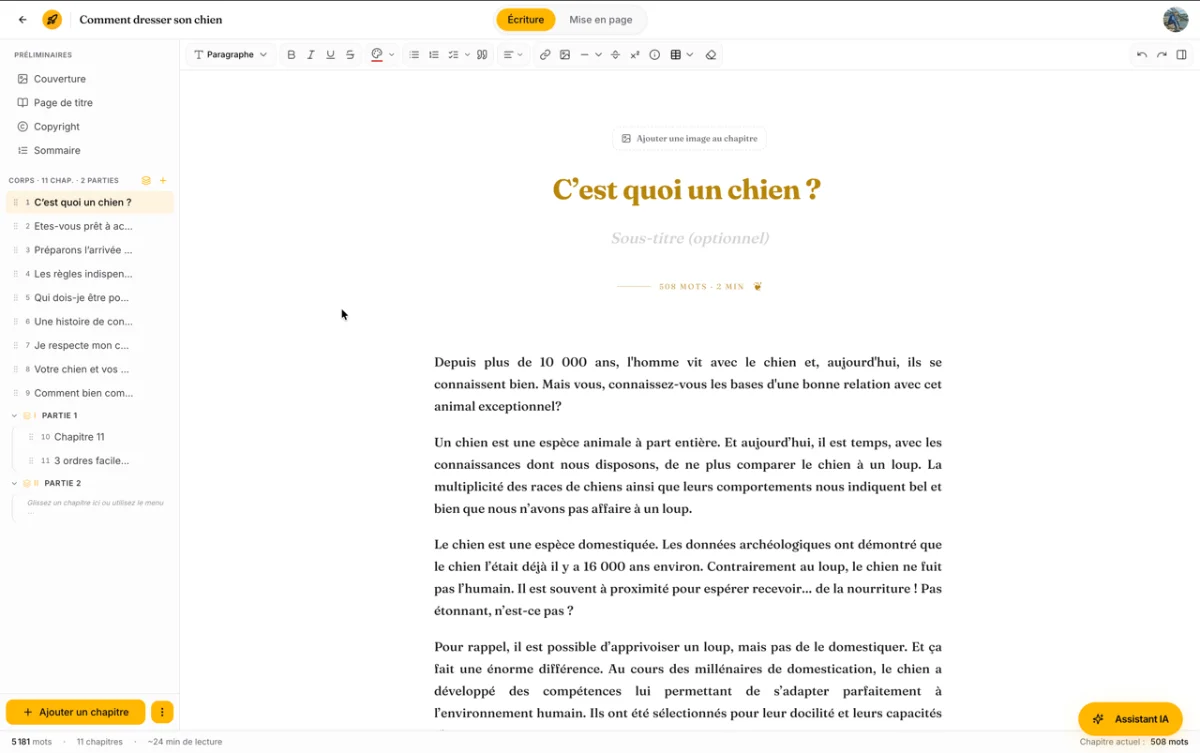This screenshot has width=1200, height=753.
Task: Click the bee icon next to word count
Action: [758, 287]
